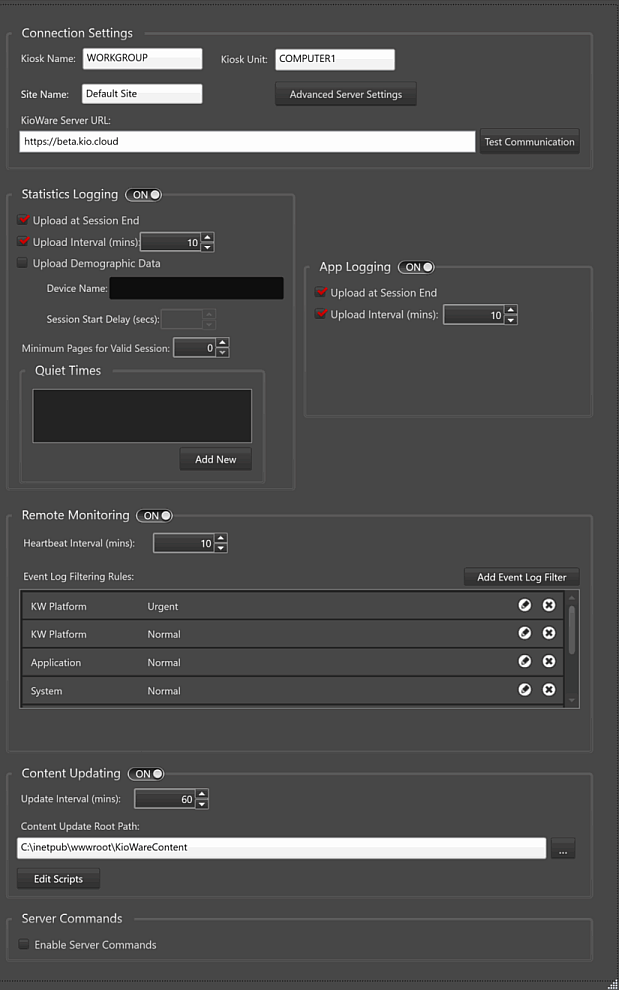Switch off Content Updating toggle
The image size is (619, 990).
coord(146,773)
